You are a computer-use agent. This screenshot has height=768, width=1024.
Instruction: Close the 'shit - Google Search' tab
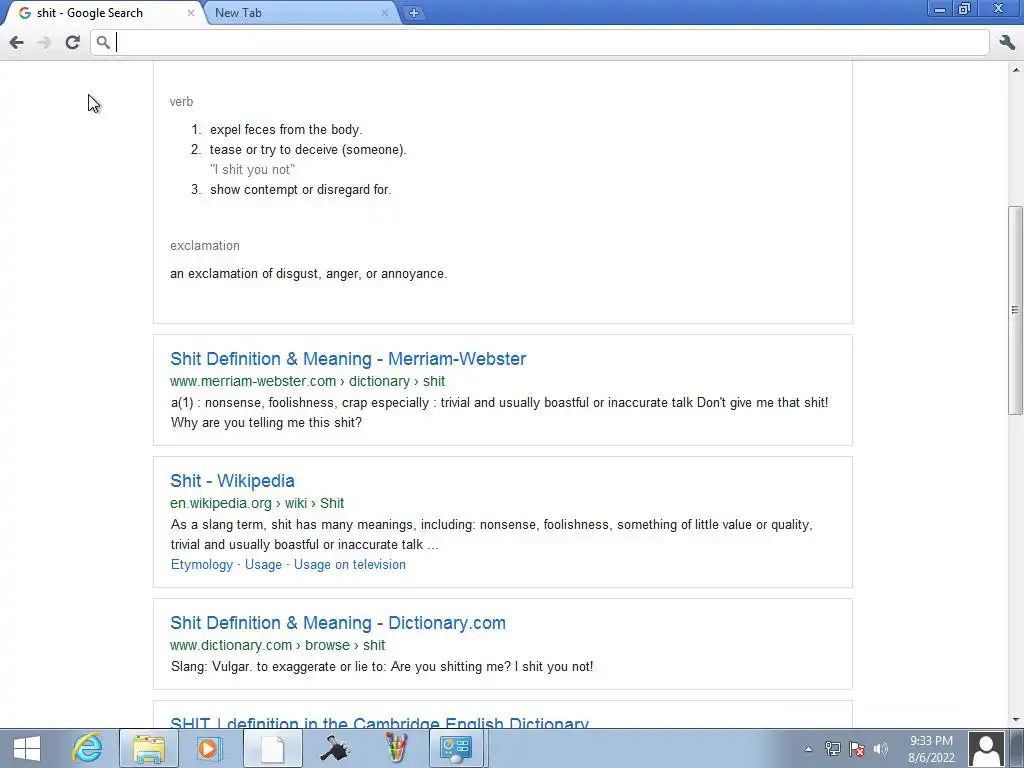[x=191, y=13]
